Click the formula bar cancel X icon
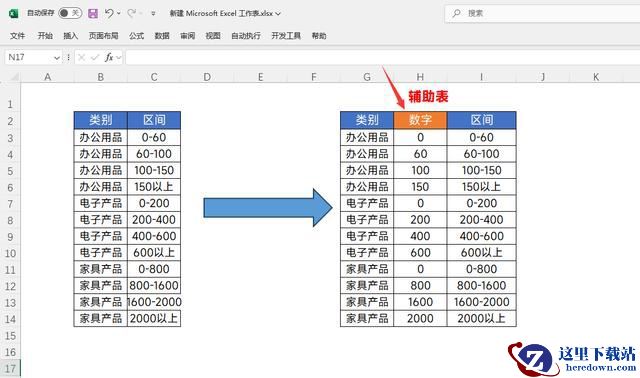The width and height of the screenshot is (640, 378). pos(81,58)
